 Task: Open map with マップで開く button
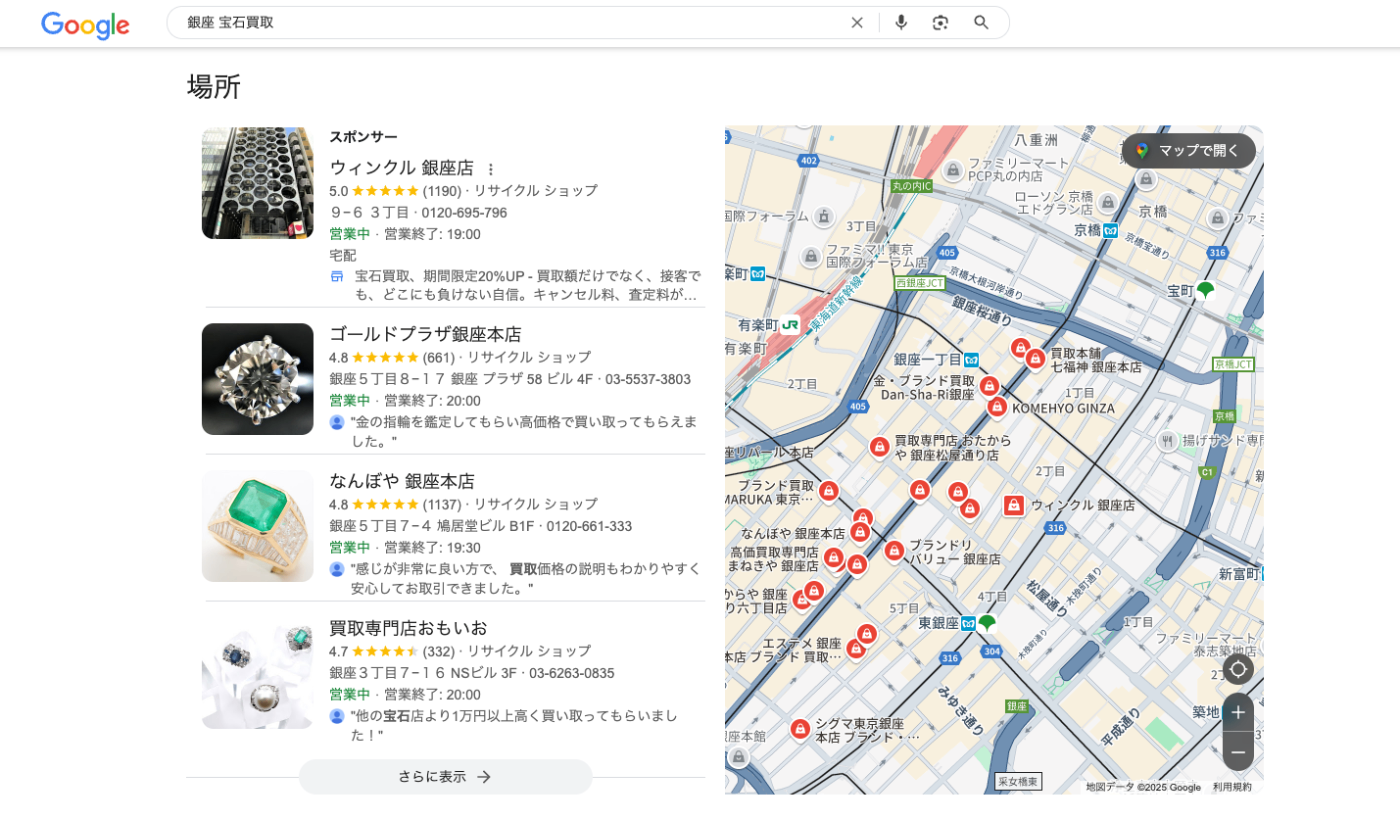pos(1188,150)
